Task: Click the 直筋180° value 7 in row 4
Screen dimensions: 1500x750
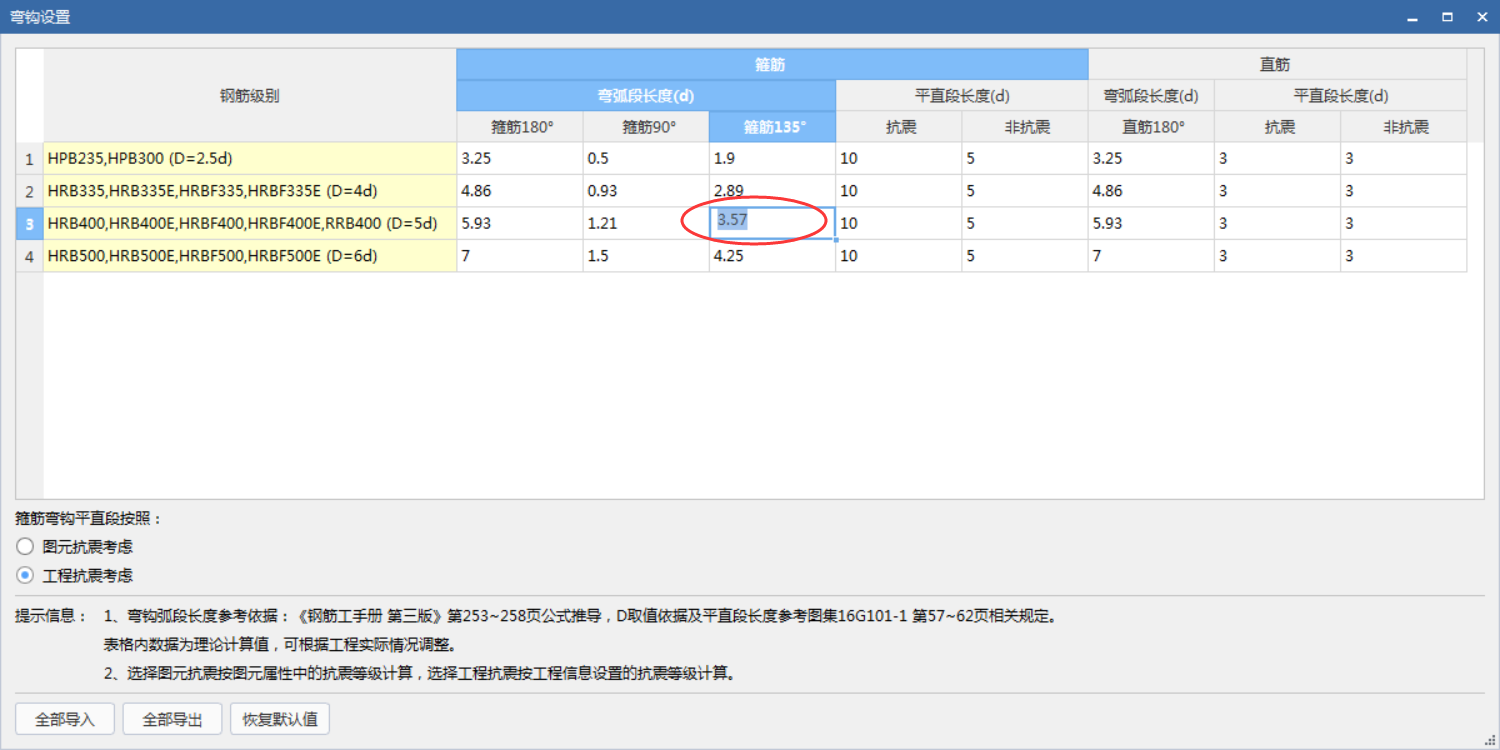Action: coord(1151,256)
